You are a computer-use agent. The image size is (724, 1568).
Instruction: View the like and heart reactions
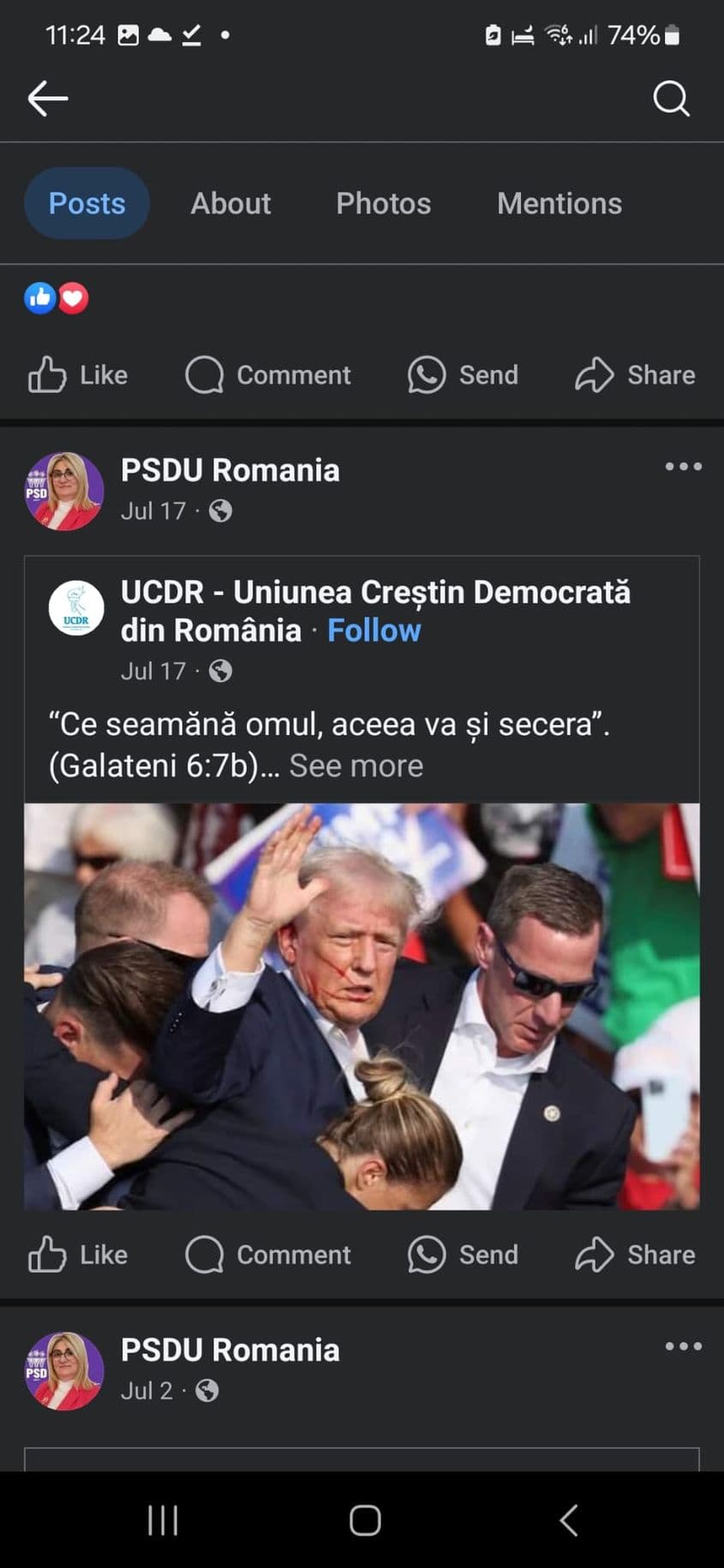(57, 298)
